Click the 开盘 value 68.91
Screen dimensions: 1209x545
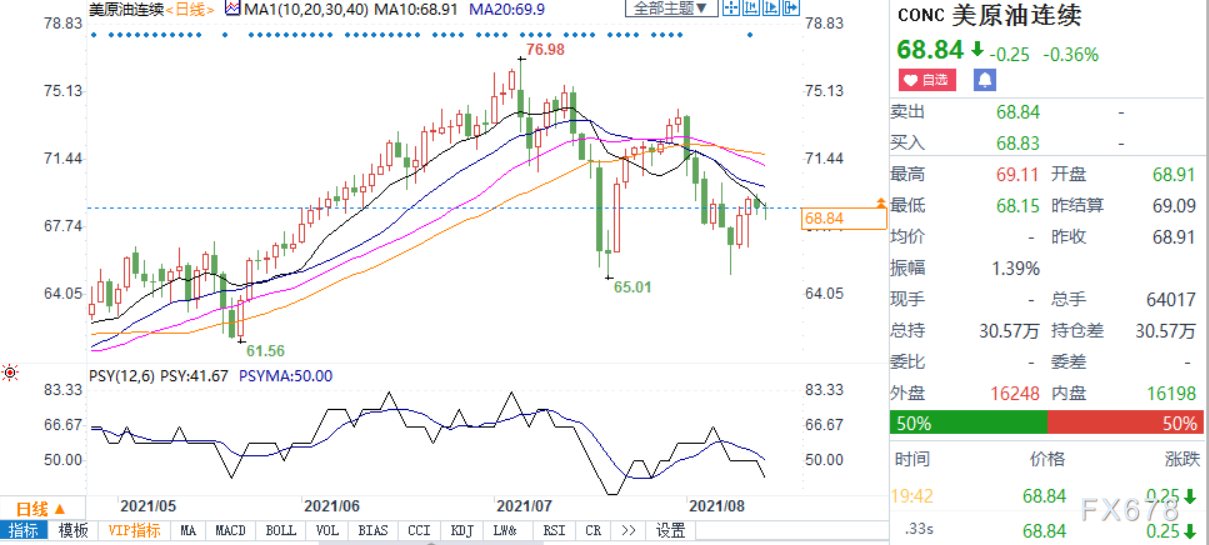pos(1173,174)
